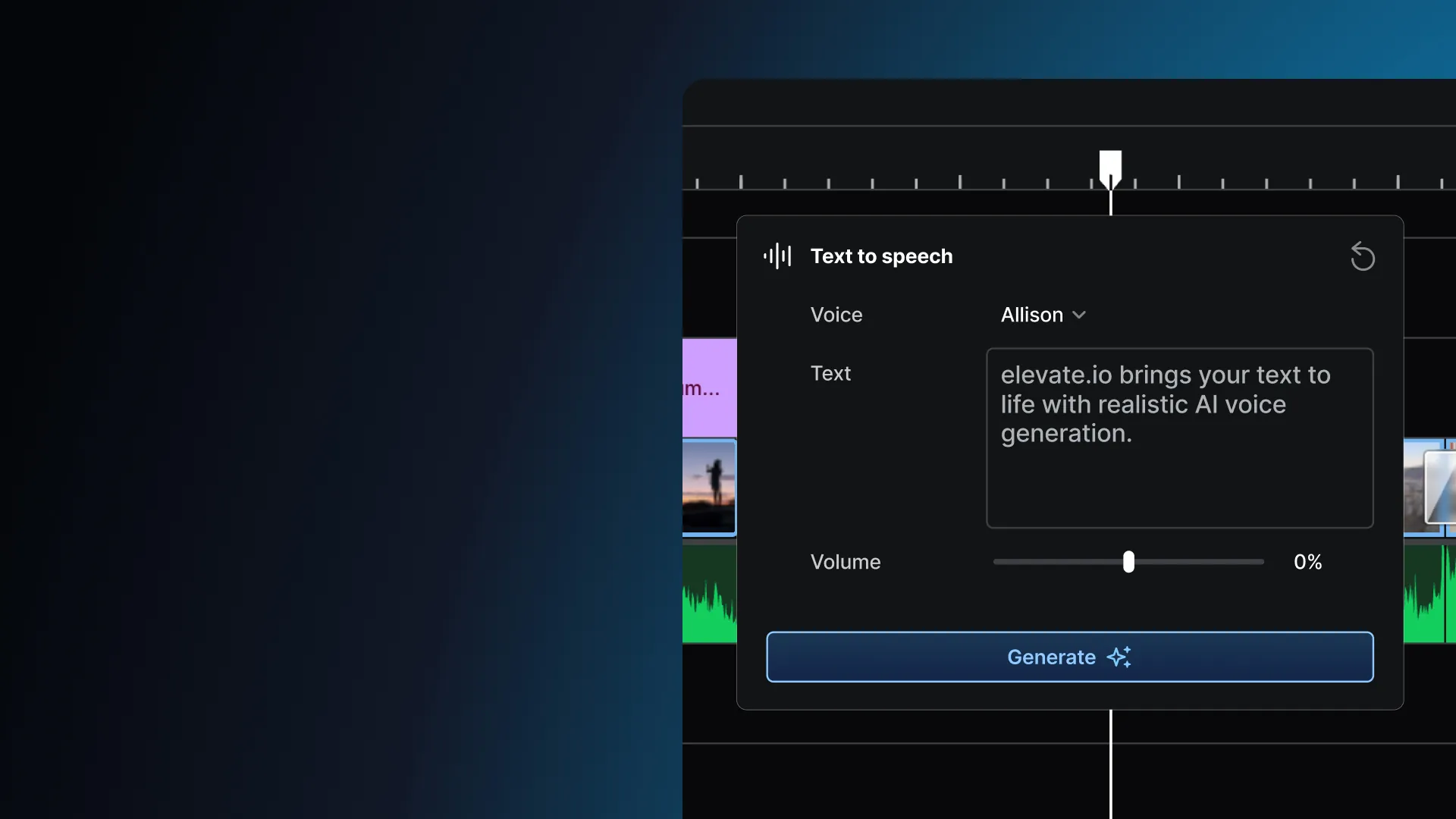Select the purple title clip on timeline
The width and height of the screenshot is (1456, 819).
[x=709, y=388]
